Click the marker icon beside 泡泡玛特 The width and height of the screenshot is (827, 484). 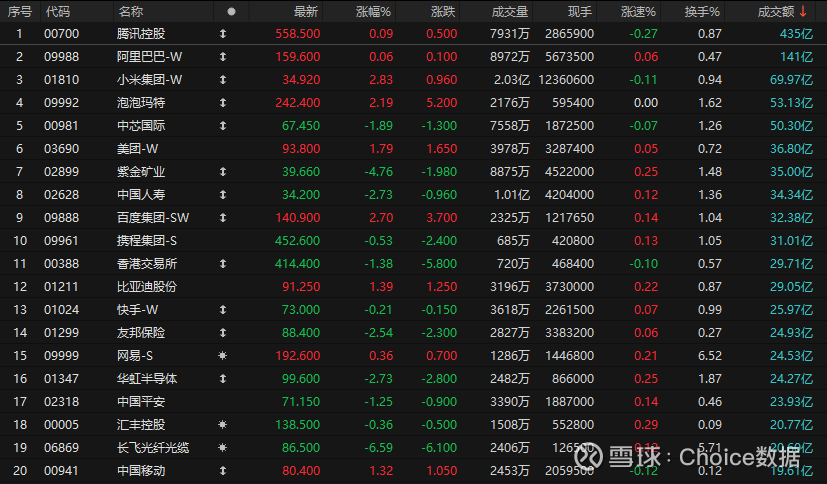[x=223, y=103]
